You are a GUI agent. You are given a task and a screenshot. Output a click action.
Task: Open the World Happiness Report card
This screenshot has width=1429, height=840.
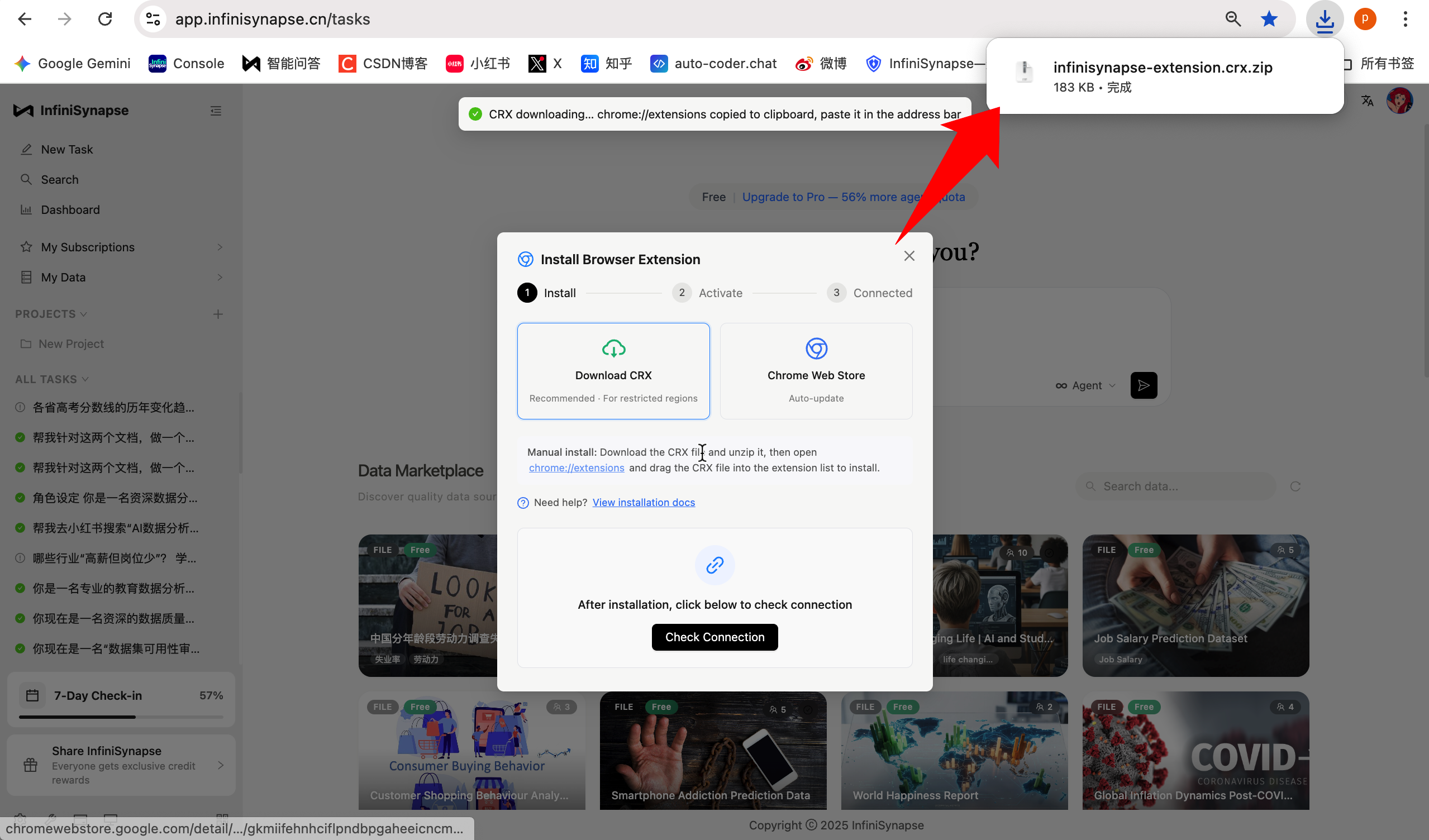954,751
